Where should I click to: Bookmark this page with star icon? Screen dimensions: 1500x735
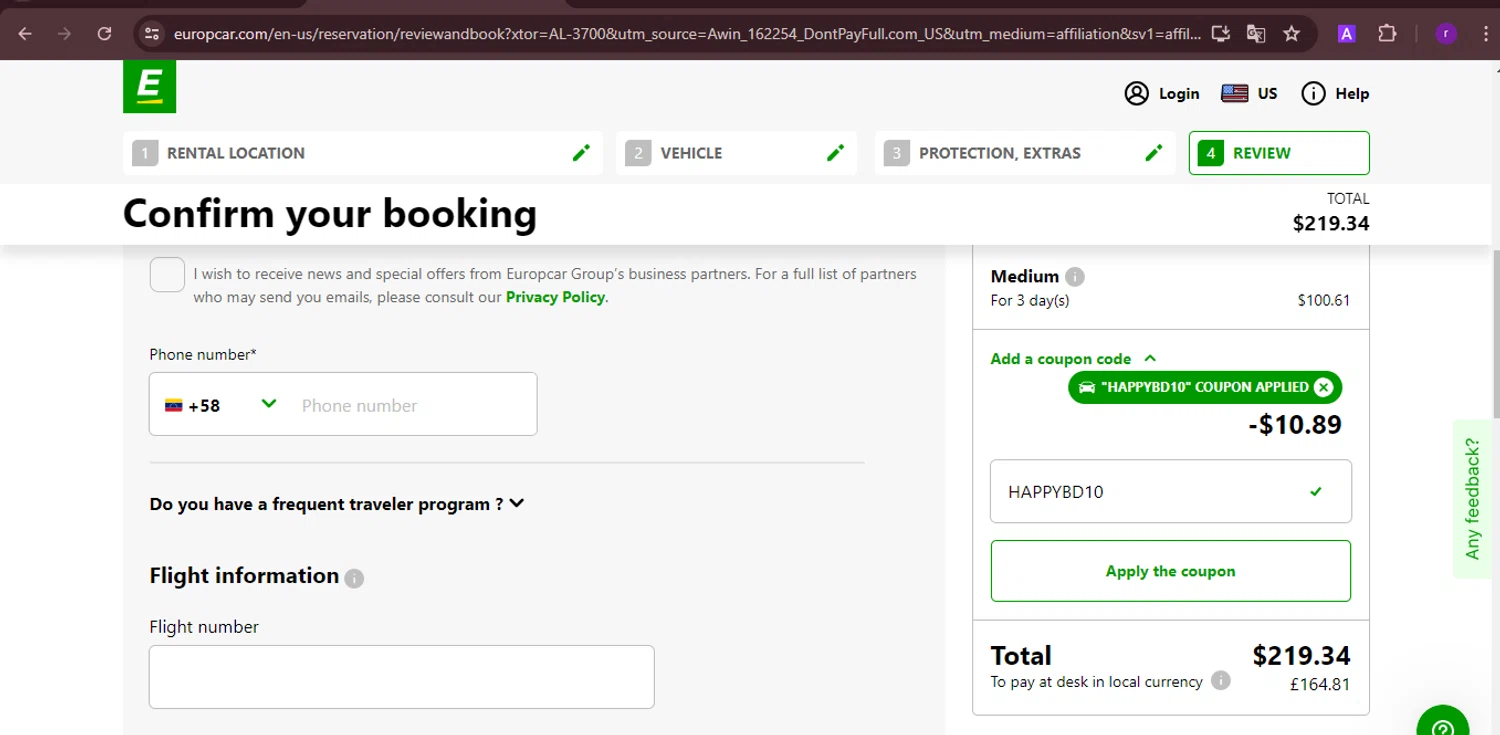tap(1291, 34)
